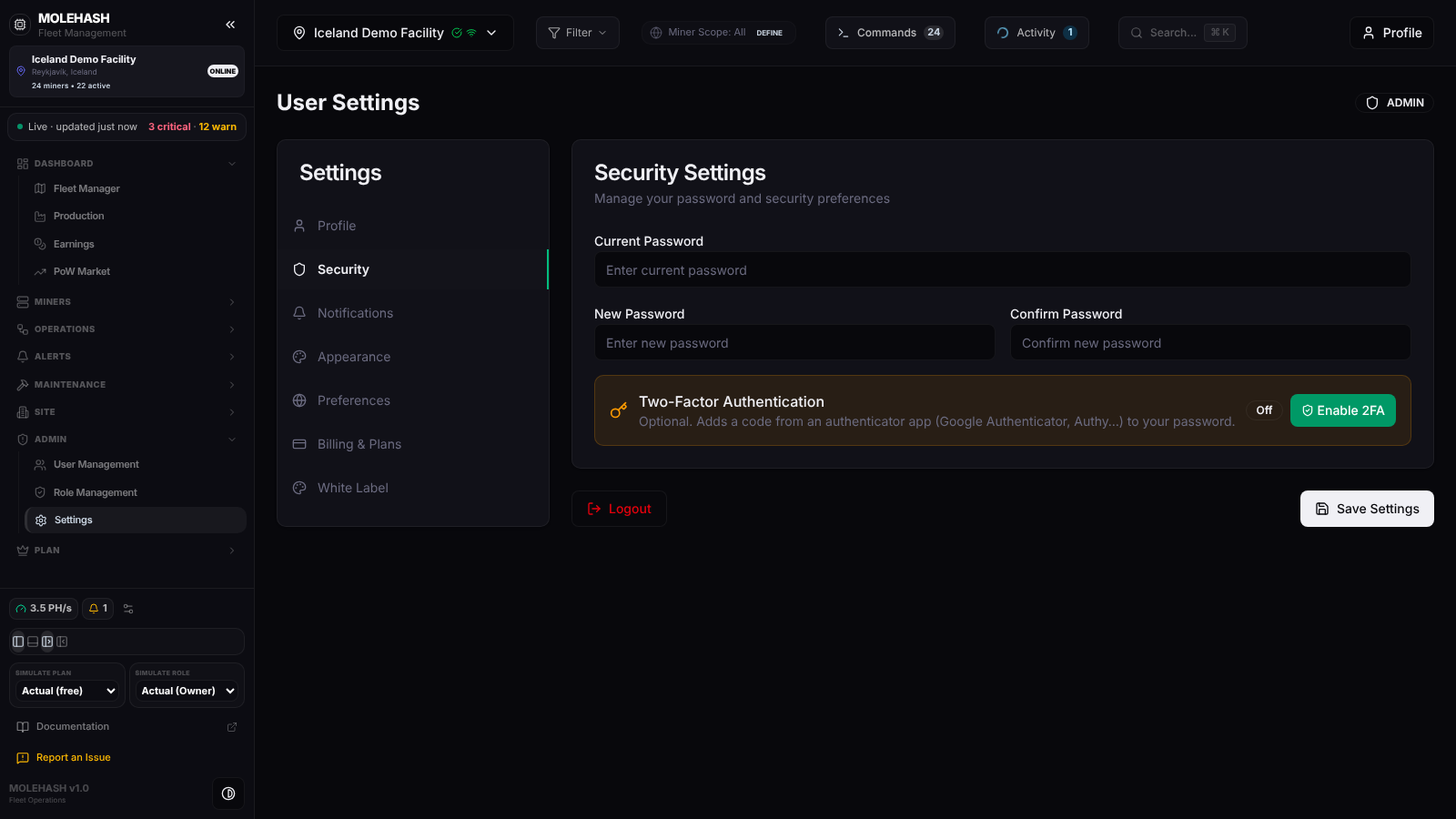
Task: Click the Save Settings button
Action: [1367, 509]
